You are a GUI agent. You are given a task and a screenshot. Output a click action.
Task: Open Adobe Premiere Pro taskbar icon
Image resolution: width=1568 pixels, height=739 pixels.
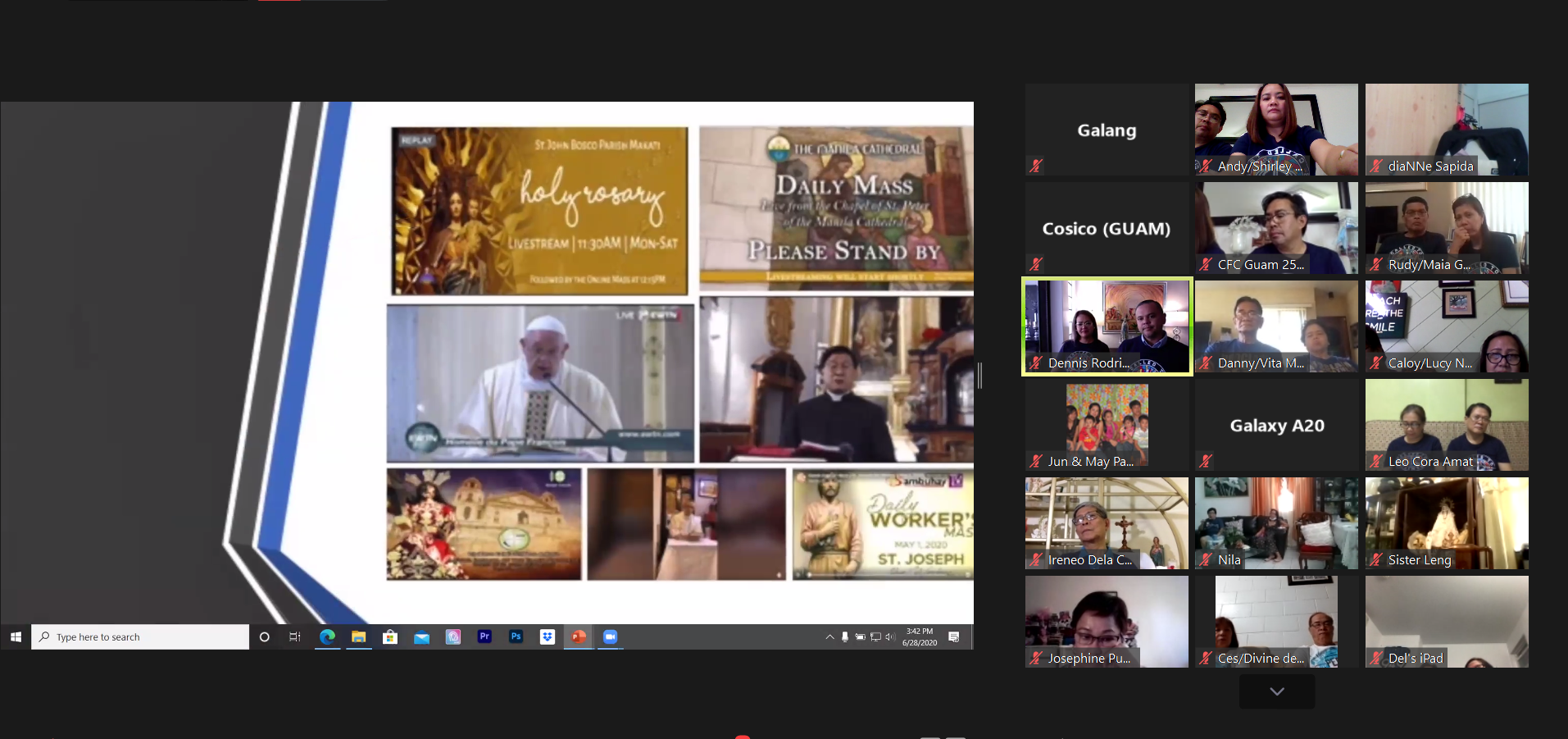coord(484,636)
